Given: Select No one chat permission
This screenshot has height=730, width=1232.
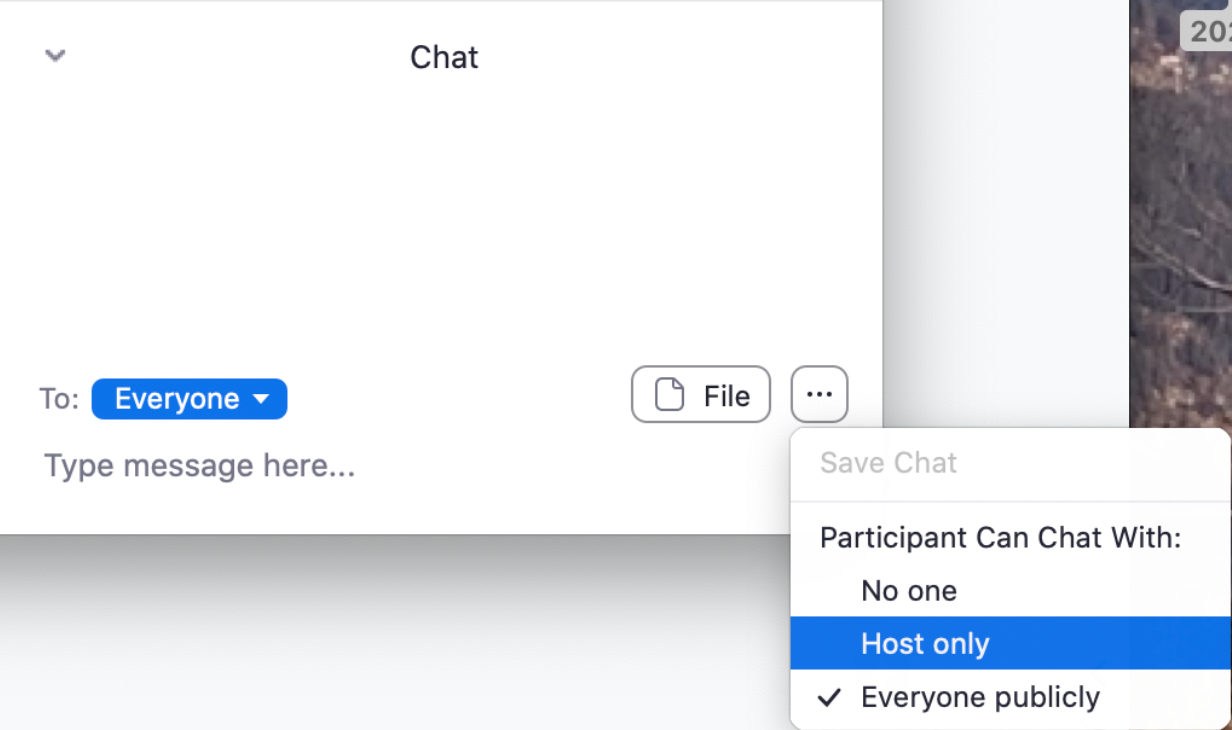Looking at the screenshot, I should tap(909, 591).
